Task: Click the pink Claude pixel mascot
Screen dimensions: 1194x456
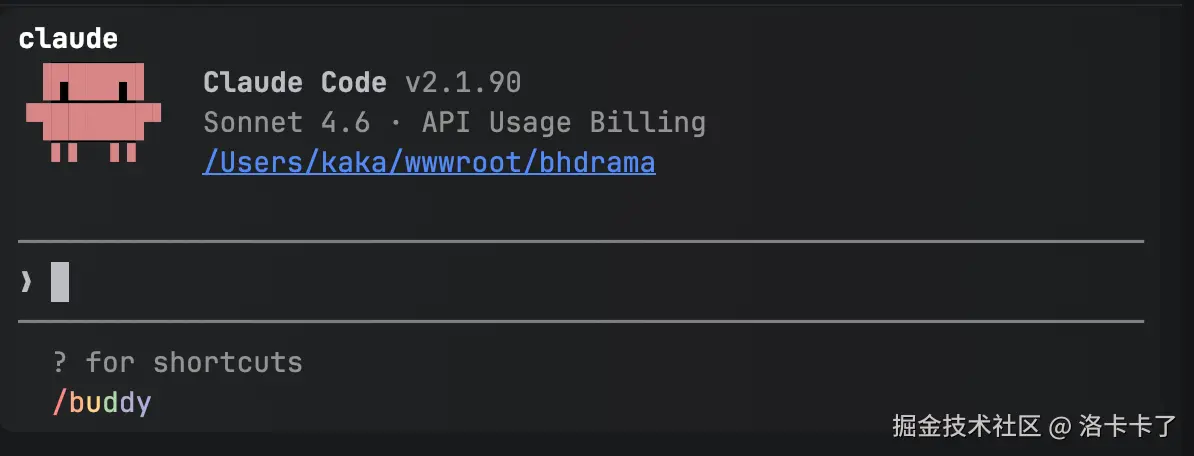Action: [x=93, y=112]
